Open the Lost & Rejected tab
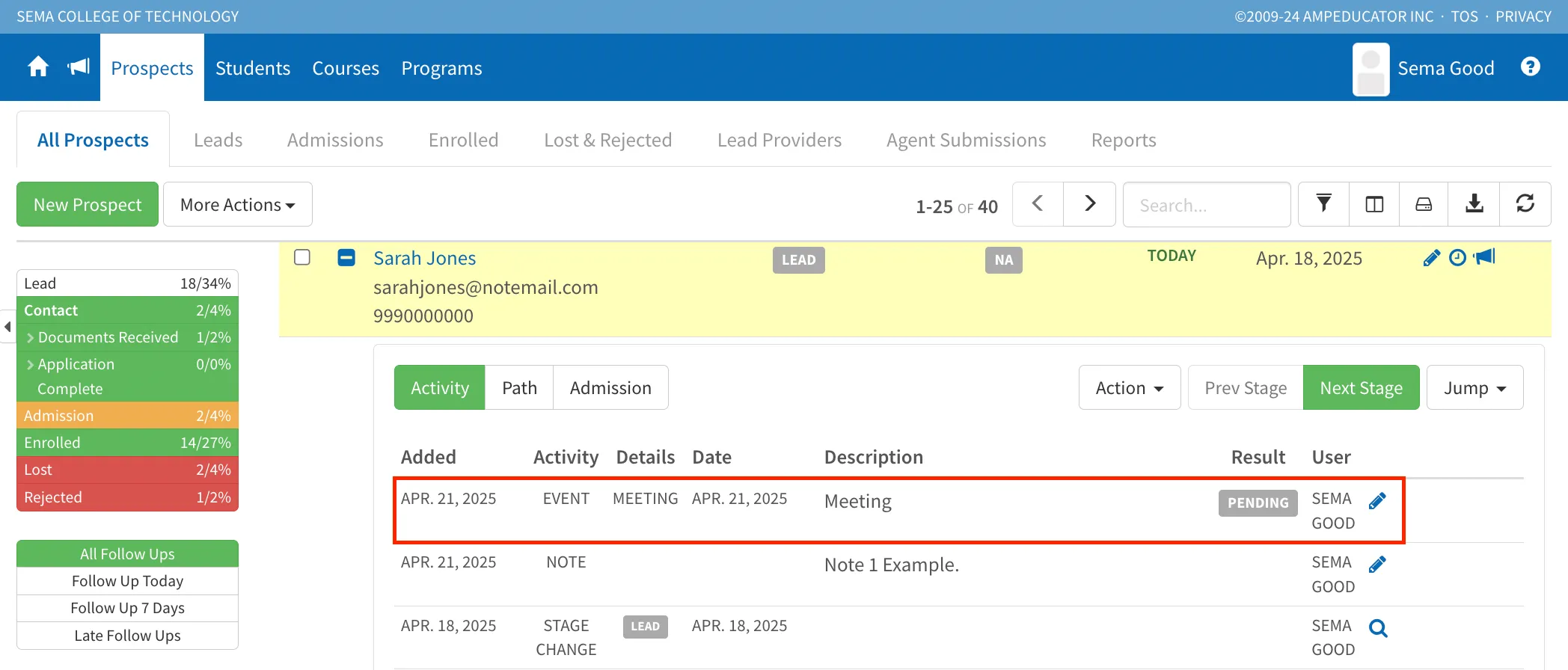The width and height of the screenshot is (1568, 670). (608, 140)
